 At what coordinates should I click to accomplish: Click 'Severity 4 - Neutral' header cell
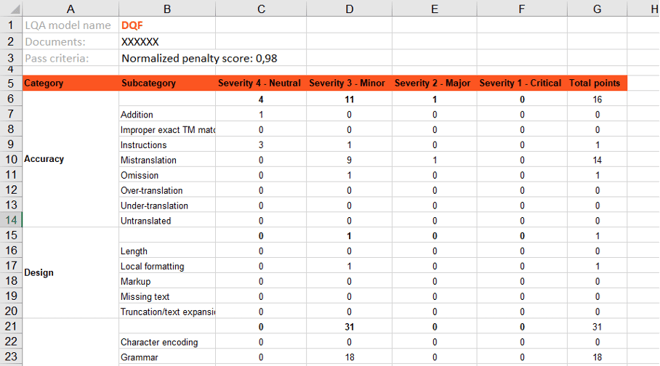point(261,83)
